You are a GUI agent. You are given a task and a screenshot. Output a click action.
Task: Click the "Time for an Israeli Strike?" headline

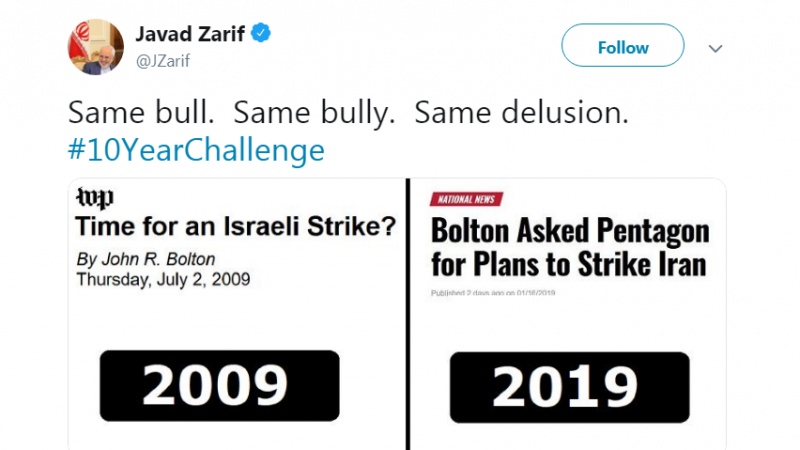(237, 228)
